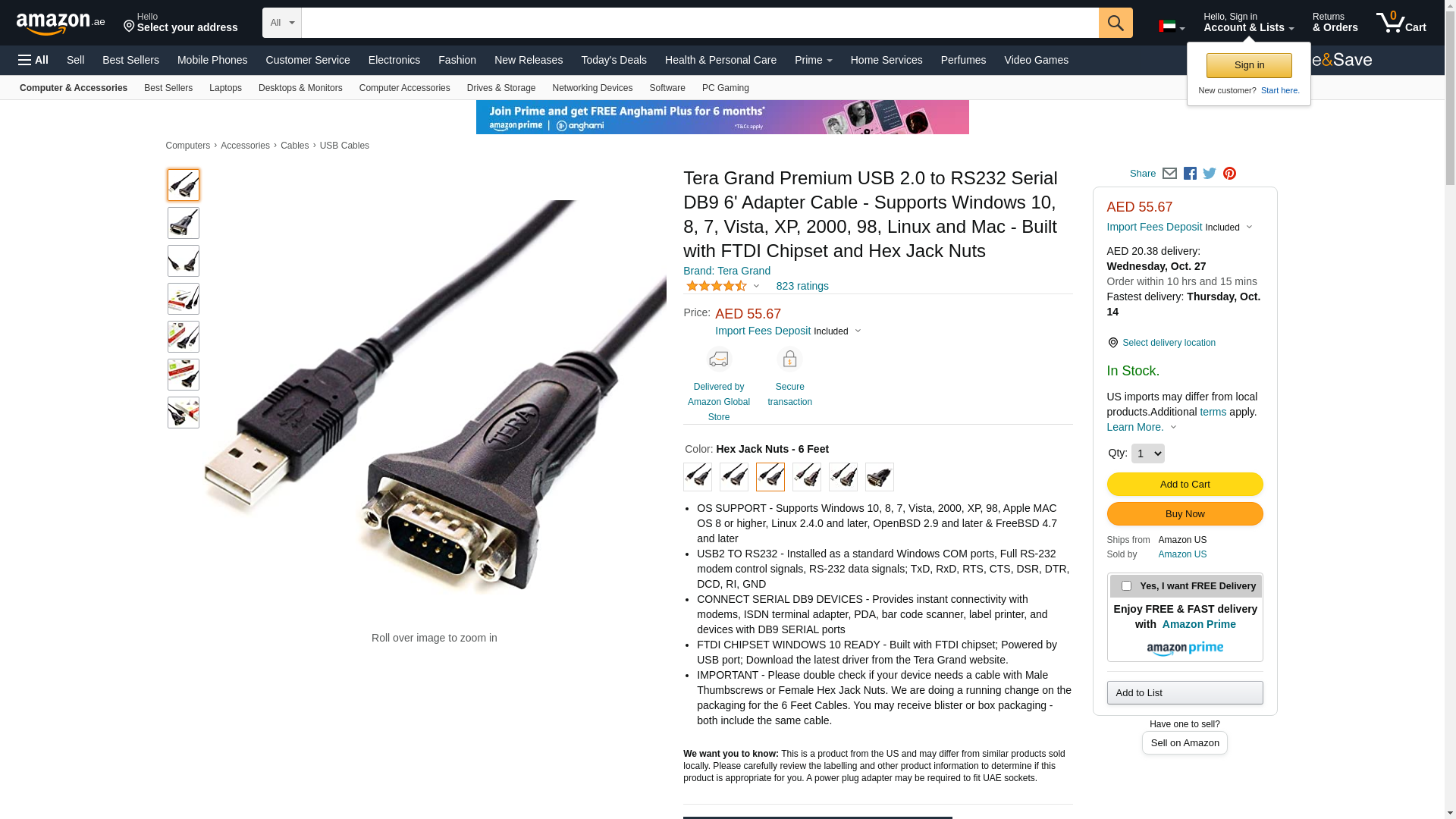This screenshot has width=1456, height=819.
Task: Check Yes, I want FREE Delivery
Action: 1126,585
